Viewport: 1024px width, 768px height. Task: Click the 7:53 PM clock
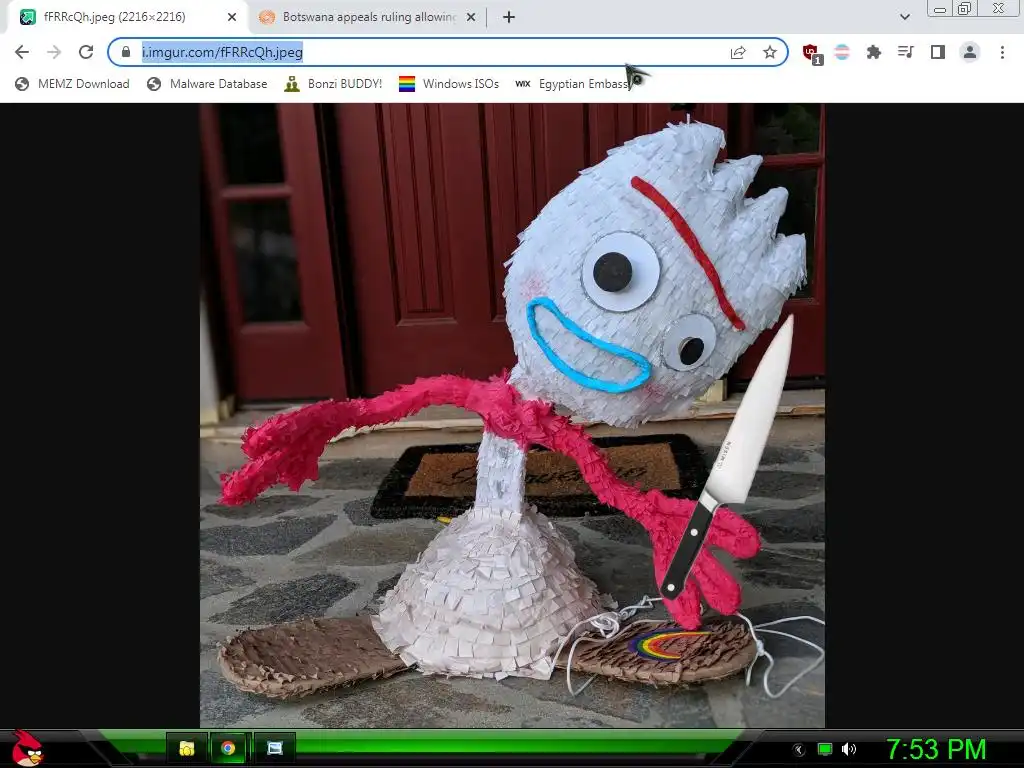(x=936, y=749)
